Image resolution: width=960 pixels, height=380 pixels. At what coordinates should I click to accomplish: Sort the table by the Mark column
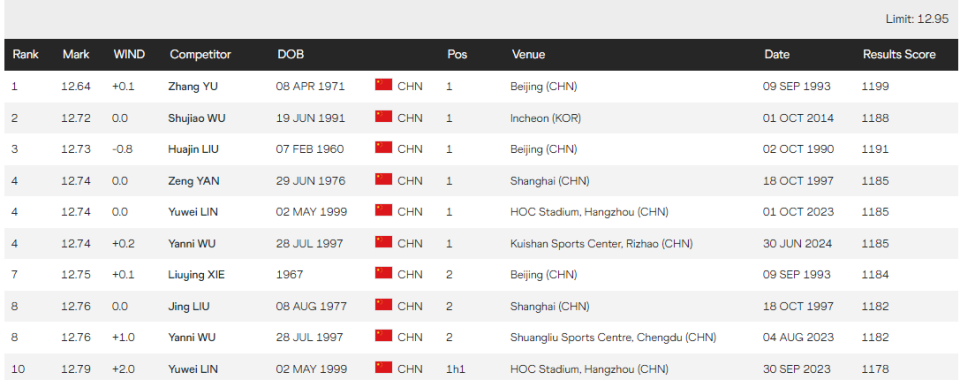(x=76, y=54)
